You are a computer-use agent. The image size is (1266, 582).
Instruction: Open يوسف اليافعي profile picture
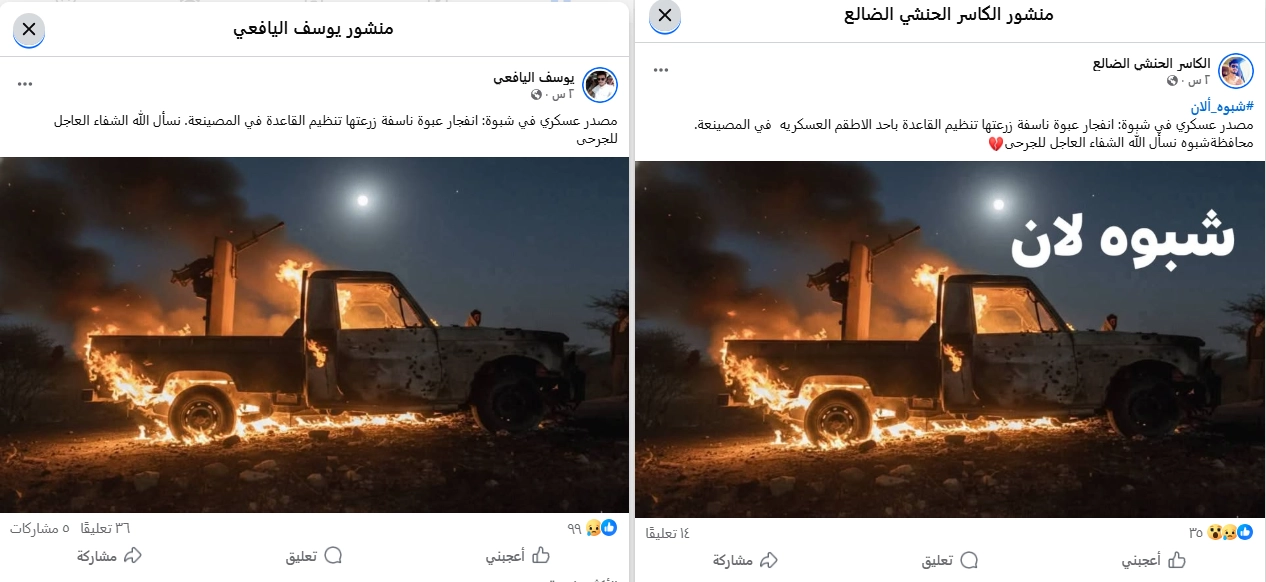tap(600, 85)
